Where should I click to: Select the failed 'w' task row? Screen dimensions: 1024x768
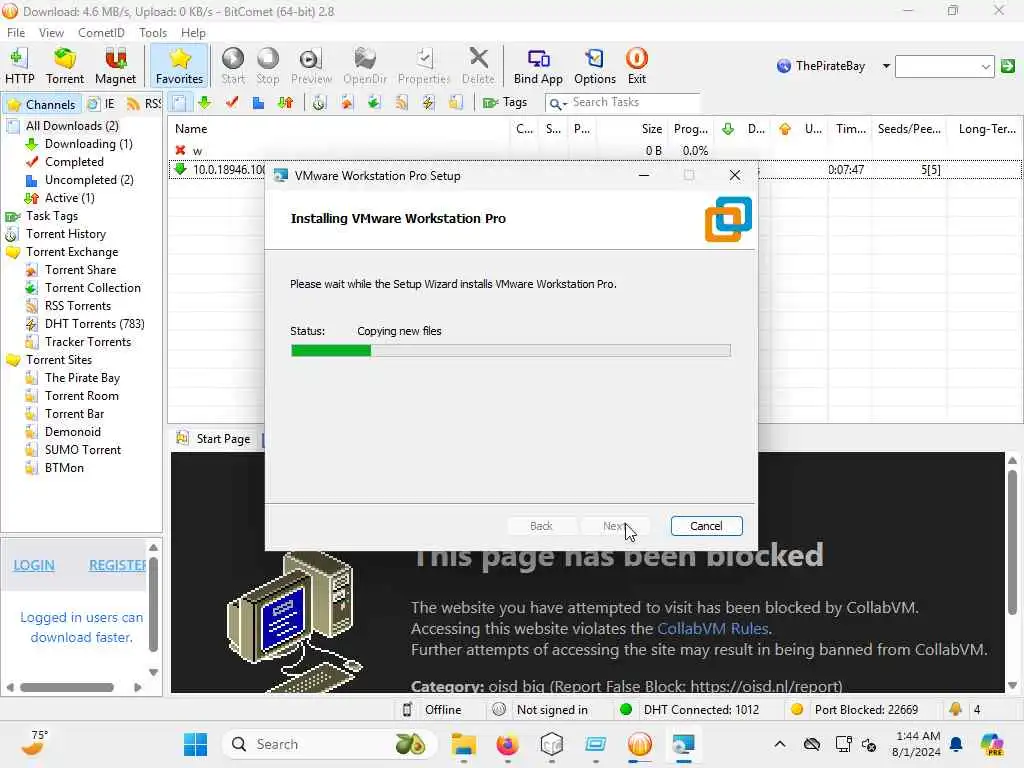point(594,151)
